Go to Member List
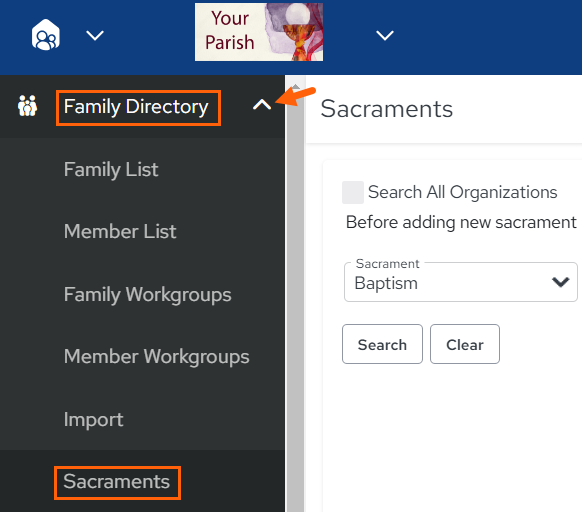 point(120,232)
